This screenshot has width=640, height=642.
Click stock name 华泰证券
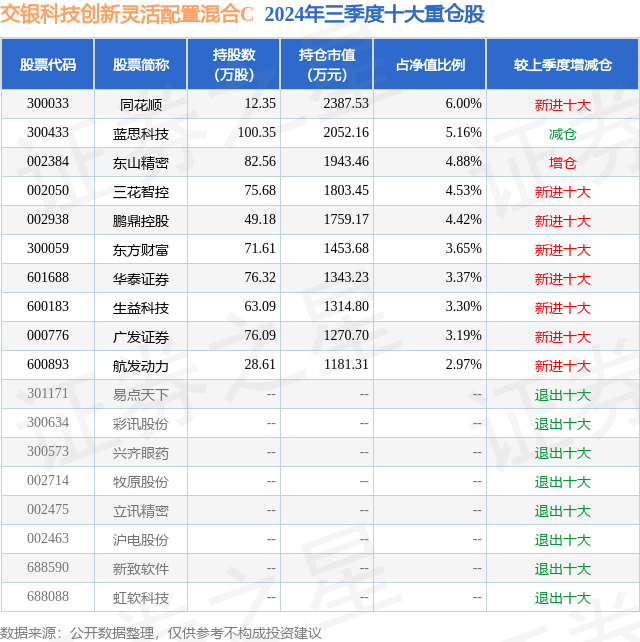[x=141, y=279]
